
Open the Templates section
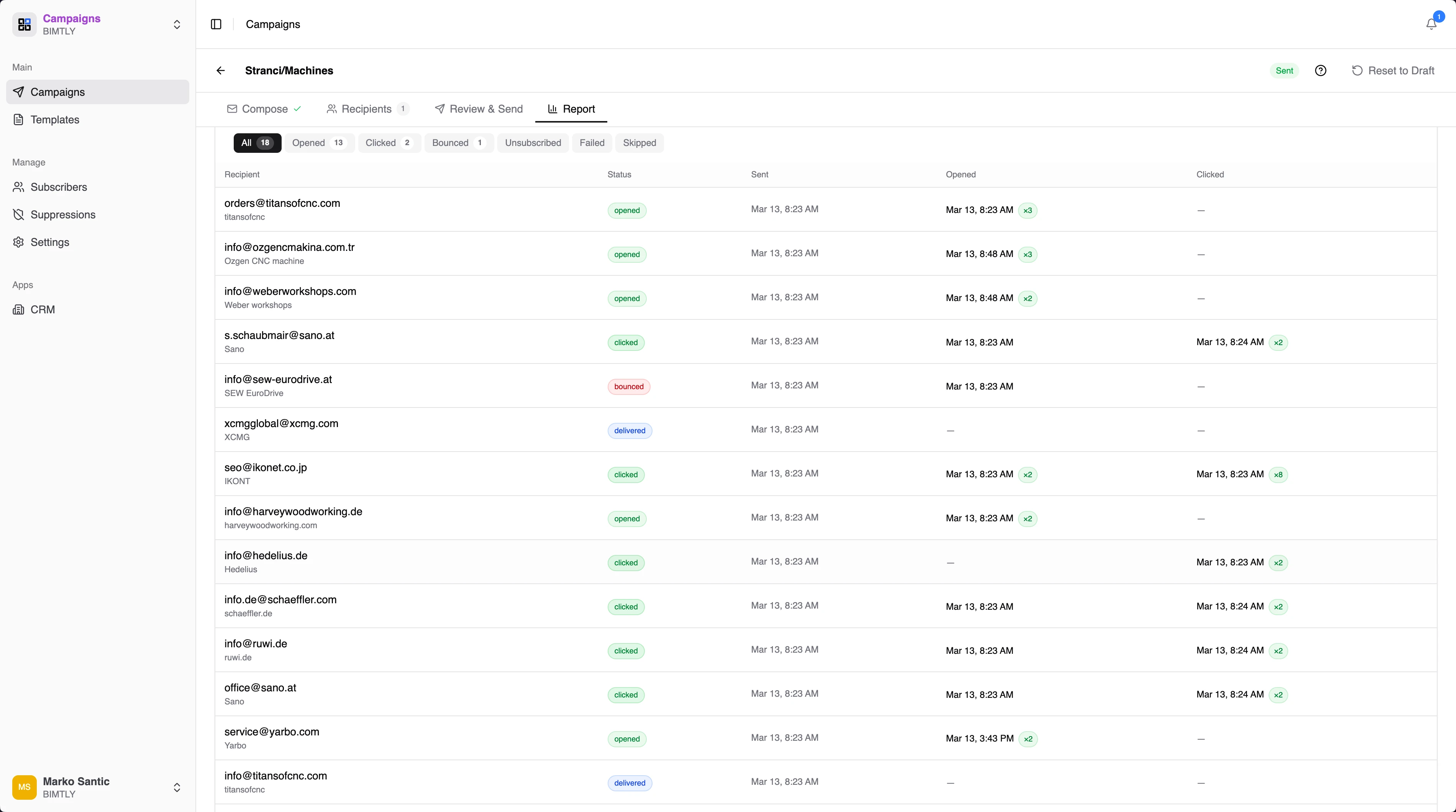(54, 119)
